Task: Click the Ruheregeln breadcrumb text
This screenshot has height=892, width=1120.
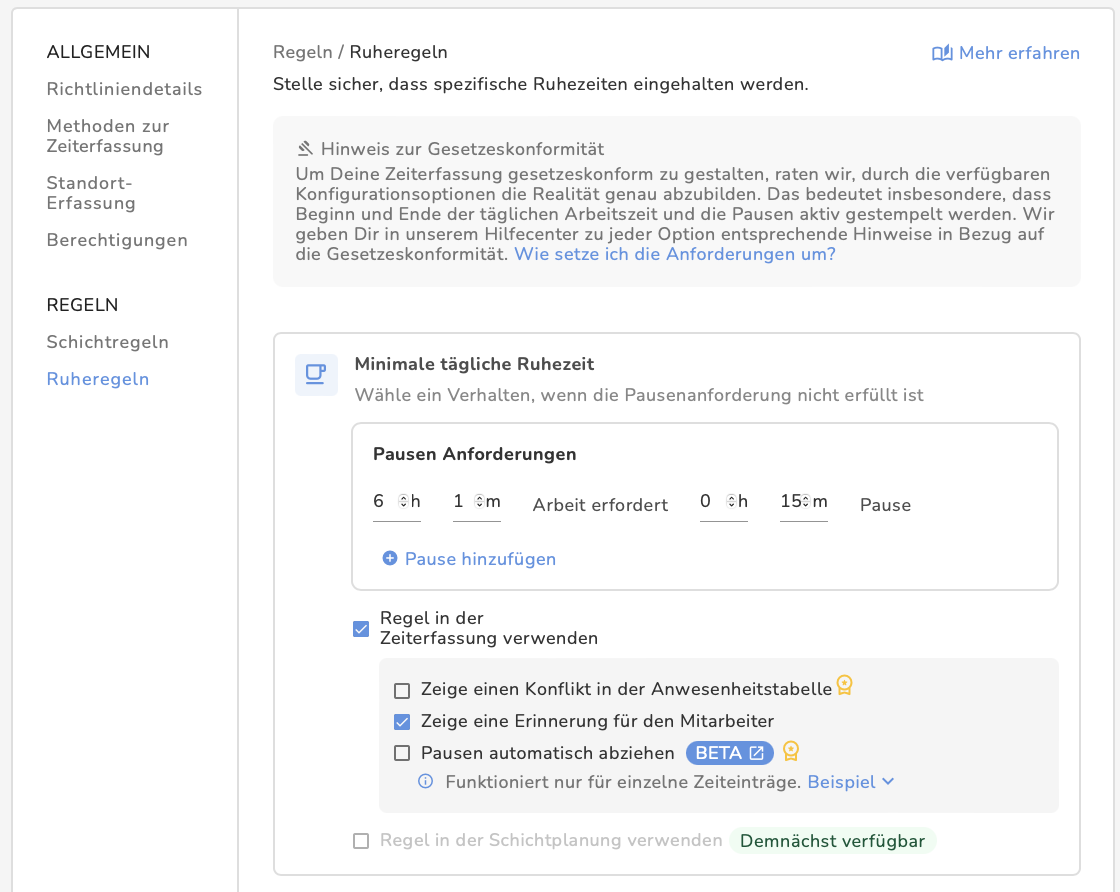Action: [x=399, y=52]
